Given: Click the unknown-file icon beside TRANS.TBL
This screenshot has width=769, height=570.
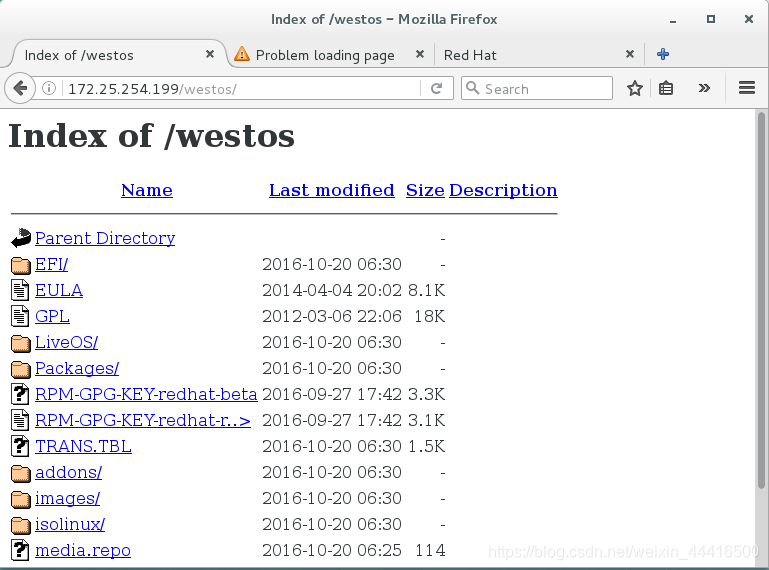Looking at the screenshot, I should tap(20, 446).
